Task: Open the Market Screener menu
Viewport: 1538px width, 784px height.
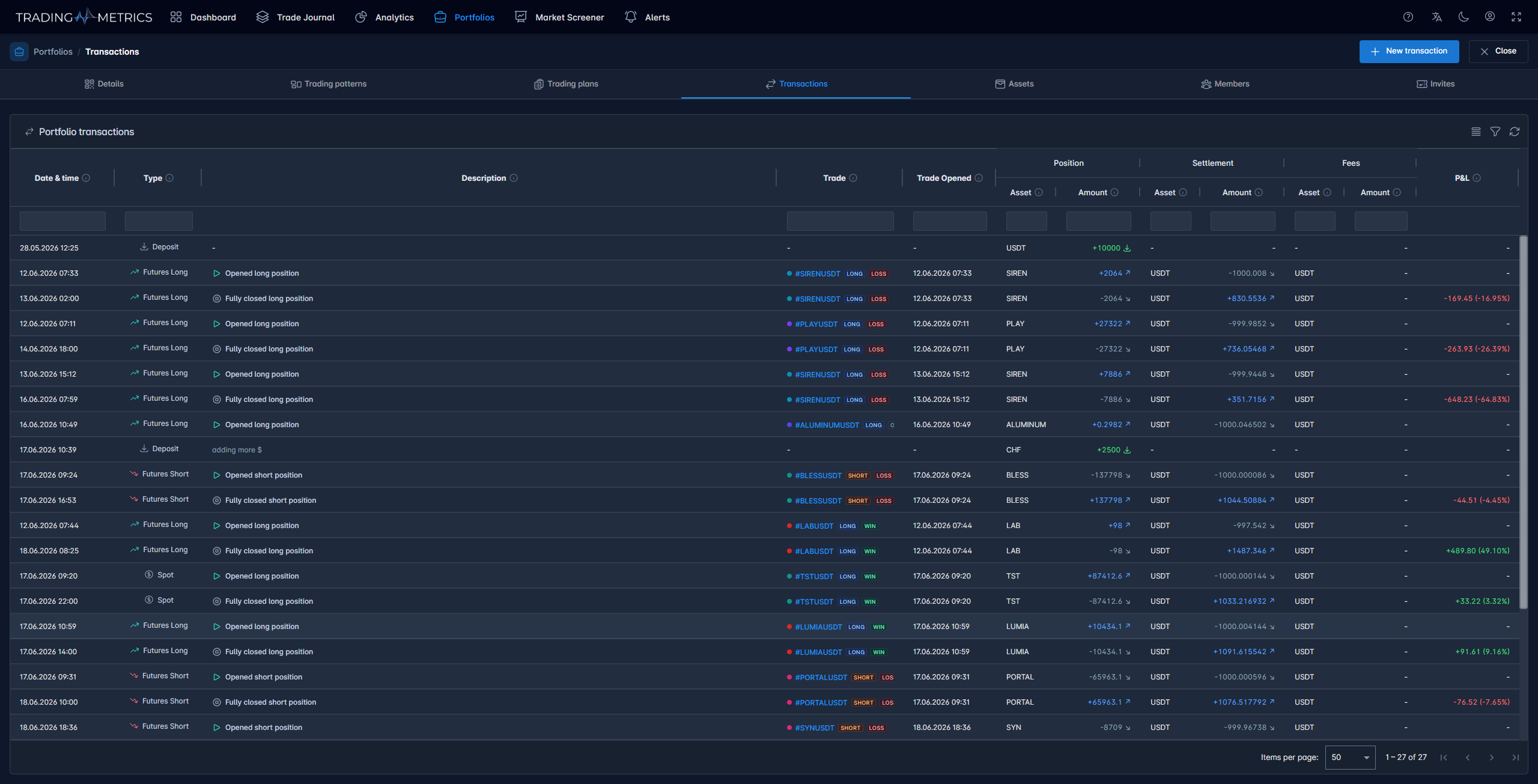Action: (559, 17)
